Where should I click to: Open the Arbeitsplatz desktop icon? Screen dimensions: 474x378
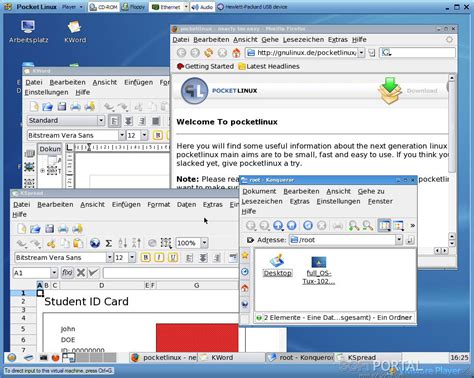[x=28, y=32]
